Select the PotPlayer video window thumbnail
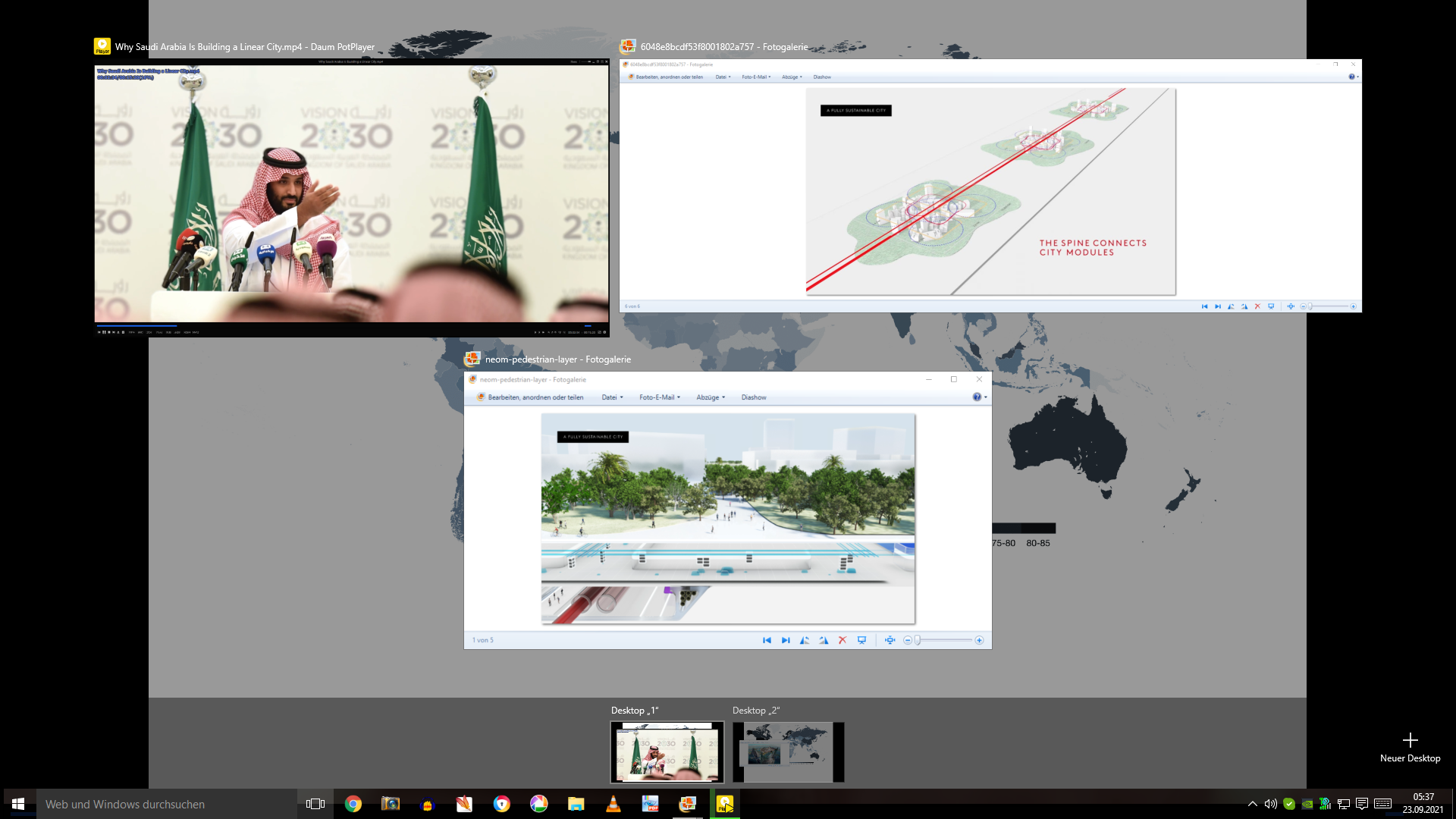This screenshot has width=1456, height=819. [351, 198]
